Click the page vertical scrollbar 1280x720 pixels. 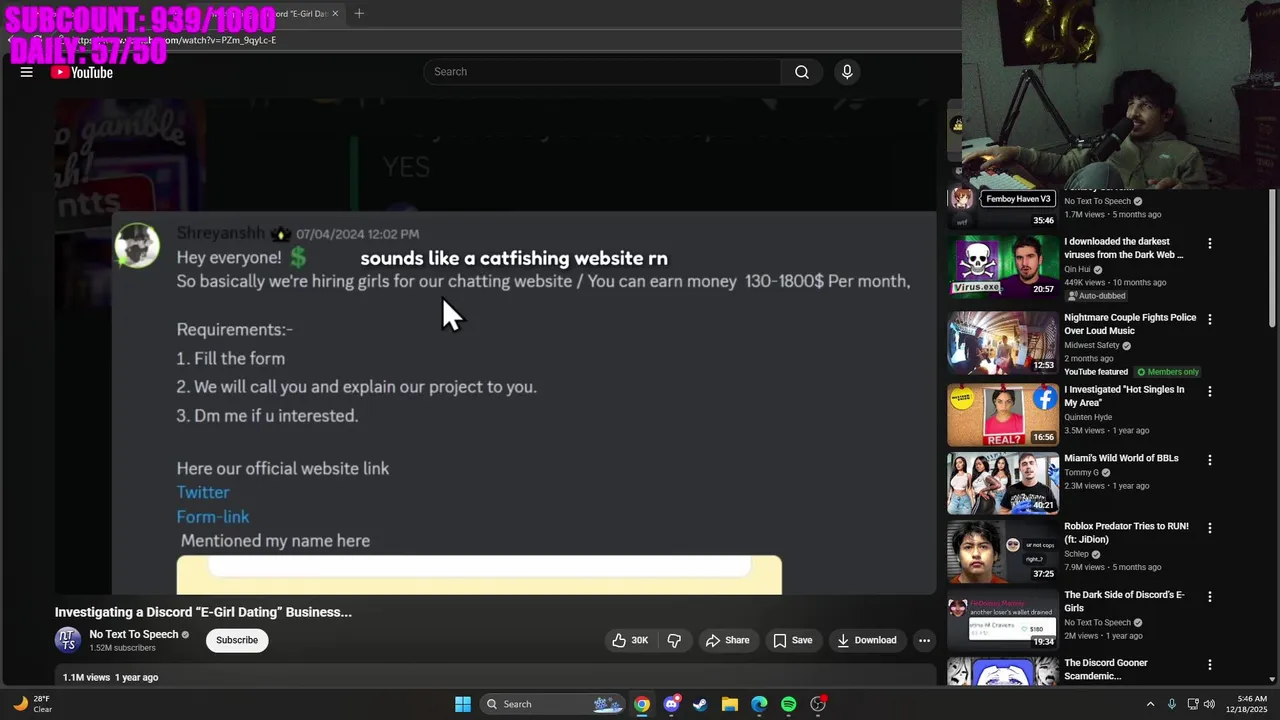coord(1272,260)
